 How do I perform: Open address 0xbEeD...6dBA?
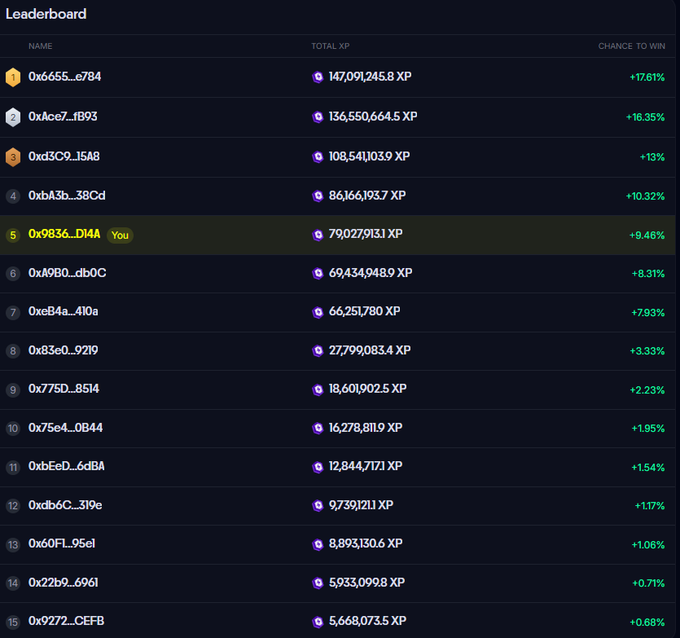[66, 466]
